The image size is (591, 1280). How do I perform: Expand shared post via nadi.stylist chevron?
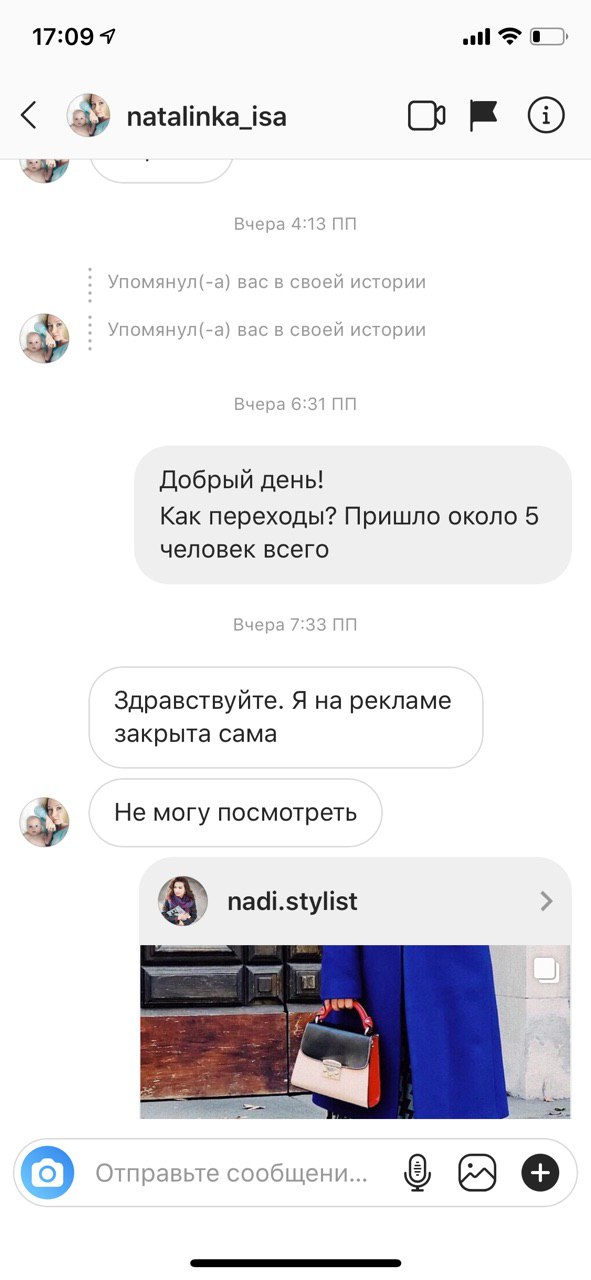[x=546, y=901]
